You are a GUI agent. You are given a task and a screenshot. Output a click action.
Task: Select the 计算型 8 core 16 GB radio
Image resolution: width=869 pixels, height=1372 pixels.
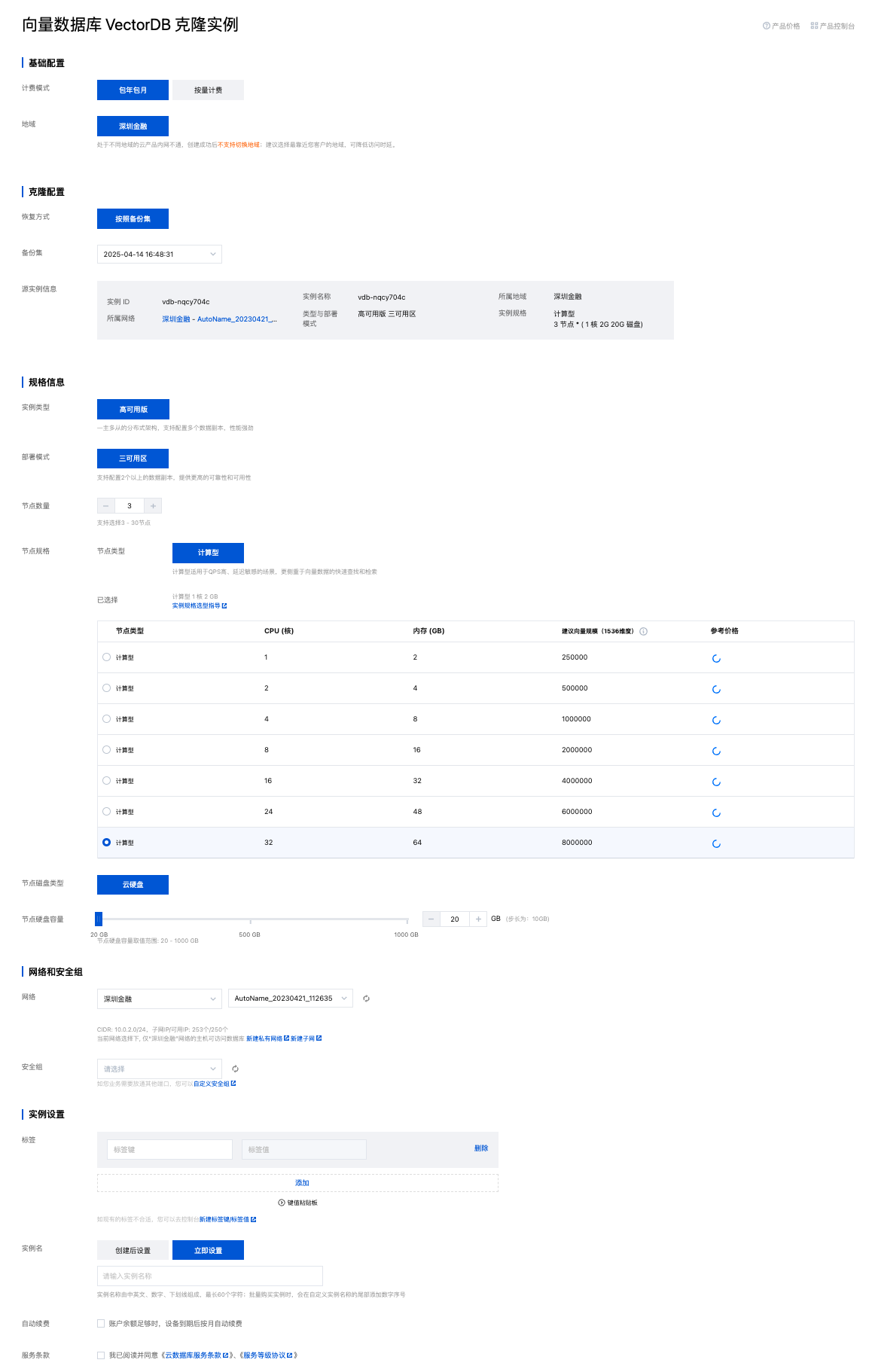(x=107, y=750)
